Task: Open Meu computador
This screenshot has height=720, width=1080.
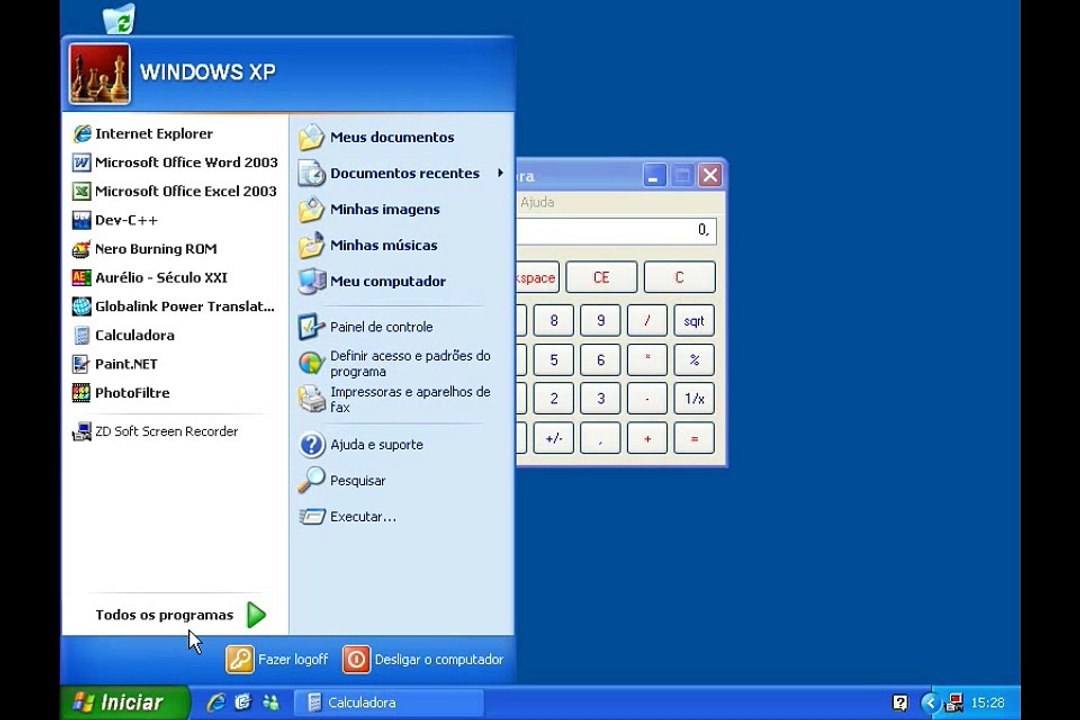Action: (x=373, y=281)
